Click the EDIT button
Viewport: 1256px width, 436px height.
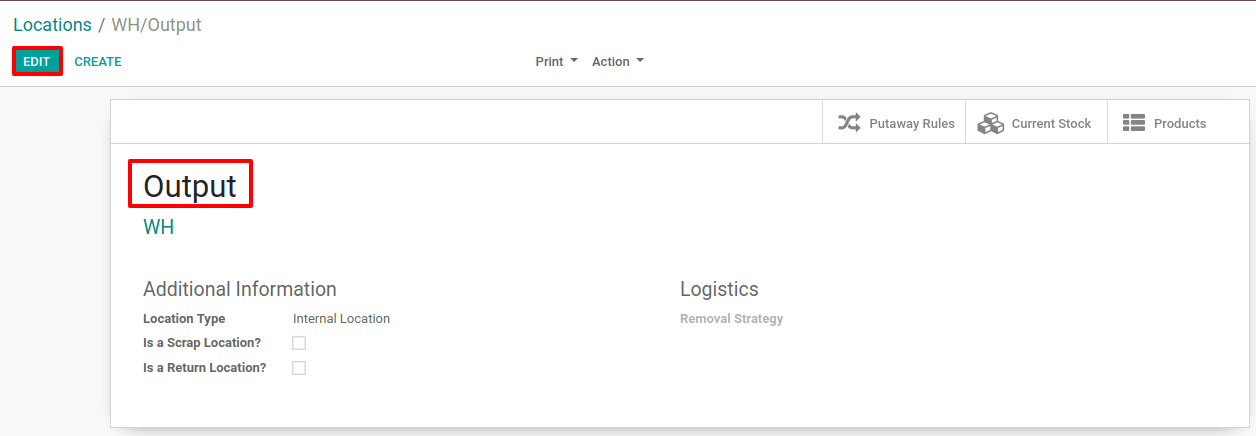coord(37,62)
